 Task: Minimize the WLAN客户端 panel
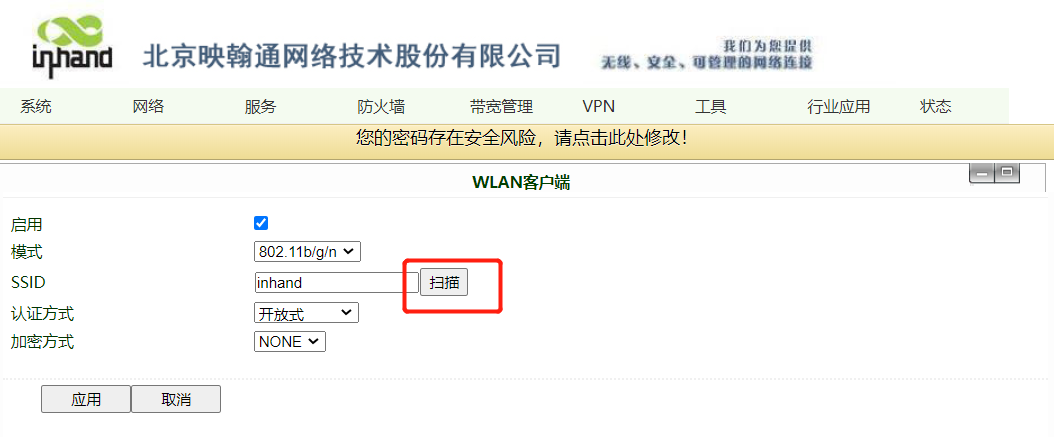[982, 173]
